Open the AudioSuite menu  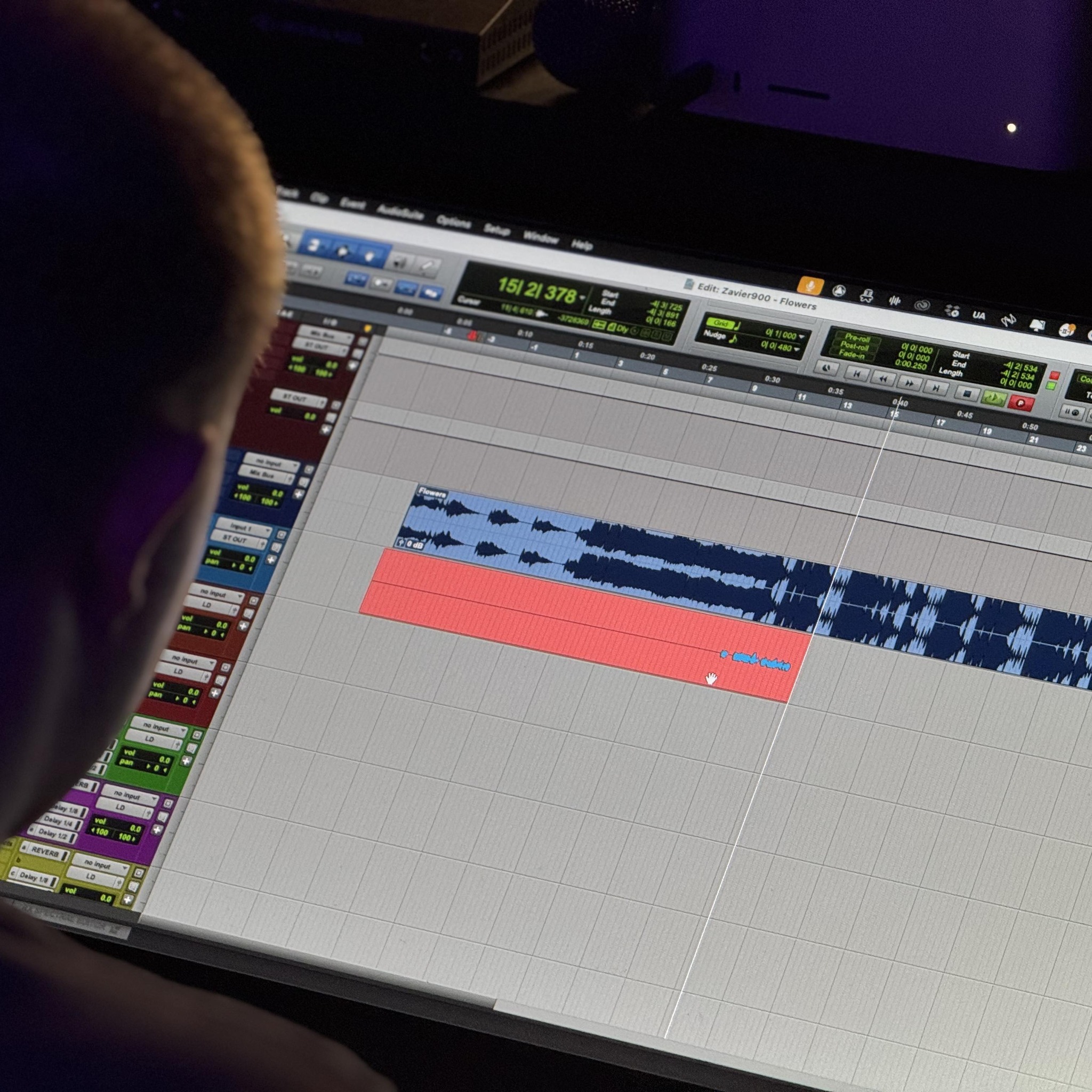click(x=400, y=212)
